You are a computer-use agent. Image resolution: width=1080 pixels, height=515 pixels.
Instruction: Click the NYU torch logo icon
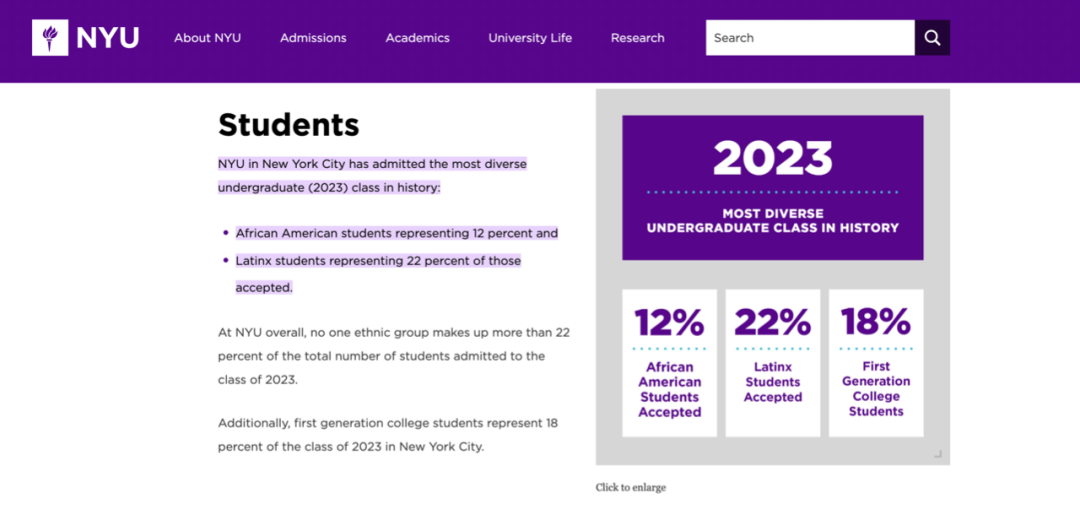(50, 38)
